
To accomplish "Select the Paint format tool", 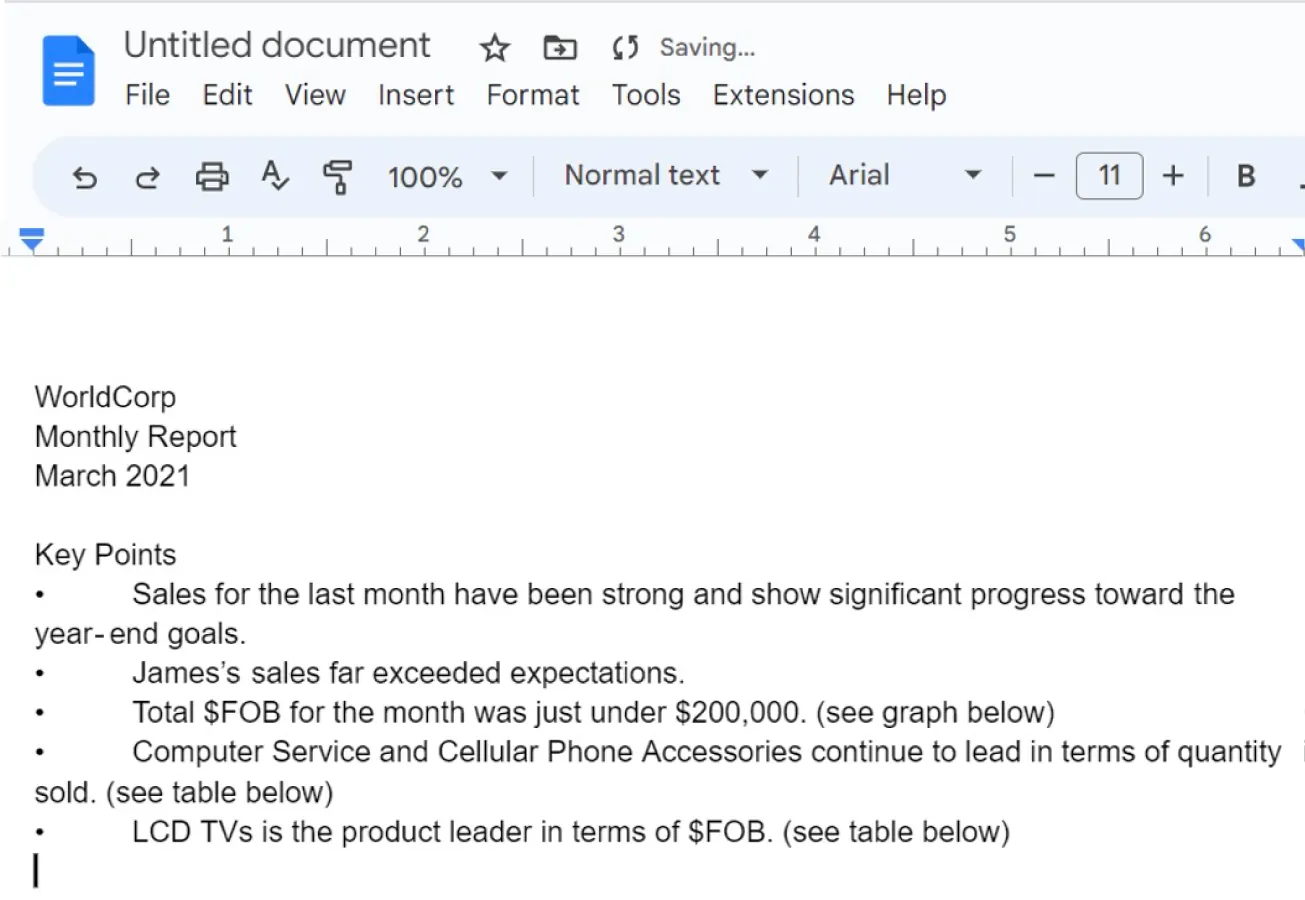I will click(336, 176).
